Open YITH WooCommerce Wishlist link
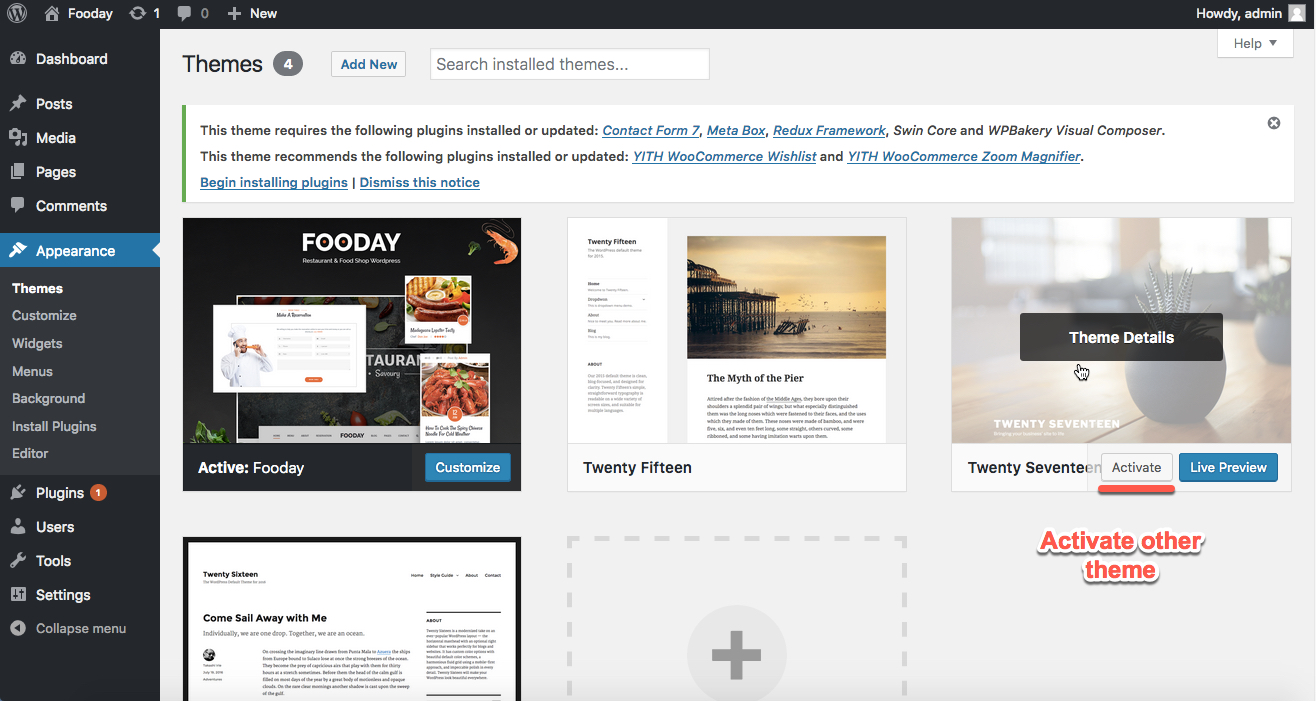The height and width of the screenshot is (701, 1316). [724, 156]
